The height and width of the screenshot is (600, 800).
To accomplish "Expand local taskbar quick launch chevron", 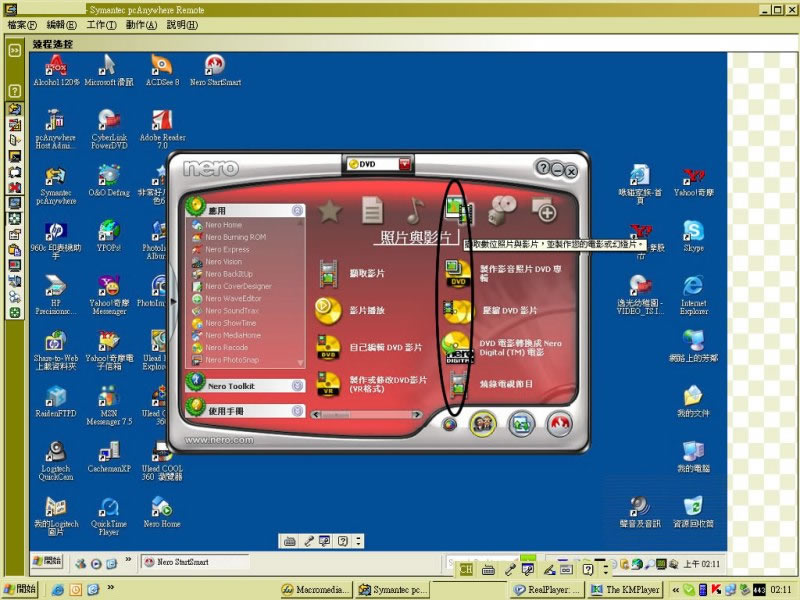I will point(111,587).
